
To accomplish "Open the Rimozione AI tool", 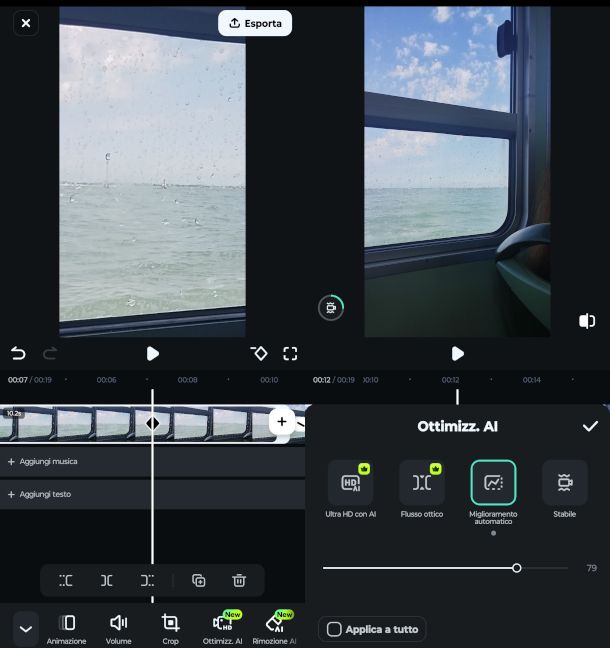I will click(x=274, y=629).
